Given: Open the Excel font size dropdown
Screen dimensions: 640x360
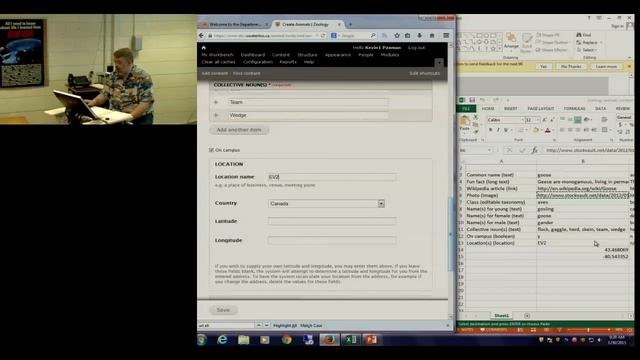Looking at the screenshot, I should (x=537, y=120).
